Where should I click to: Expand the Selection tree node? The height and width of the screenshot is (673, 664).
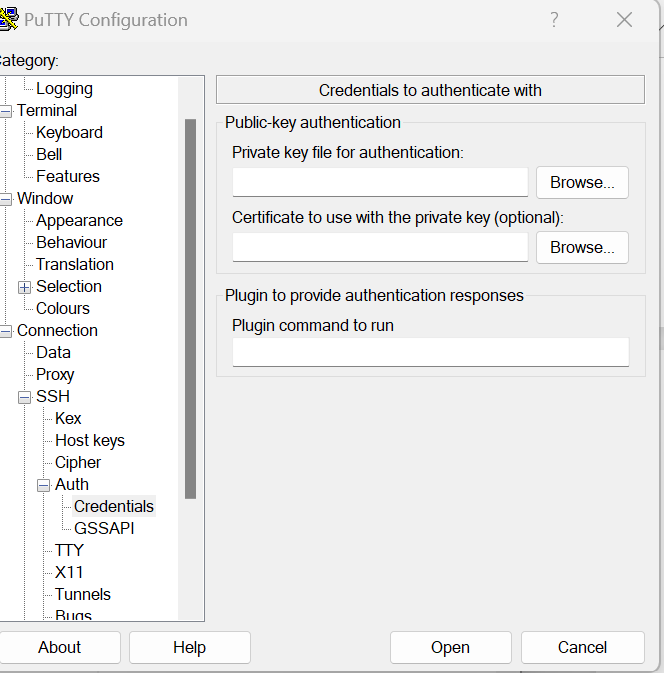click(24, 287)
